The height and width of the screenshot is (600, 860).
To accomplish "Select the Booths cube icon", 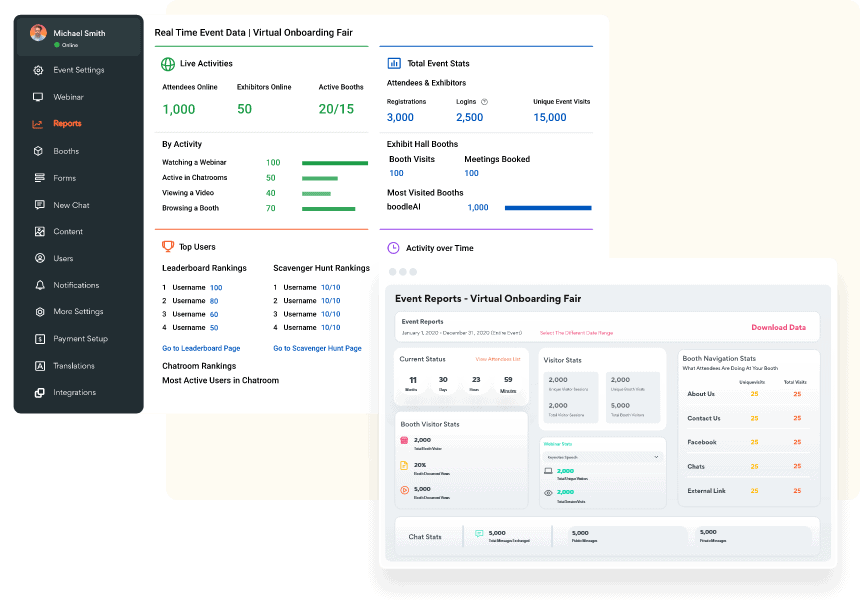I will (38, 151).
